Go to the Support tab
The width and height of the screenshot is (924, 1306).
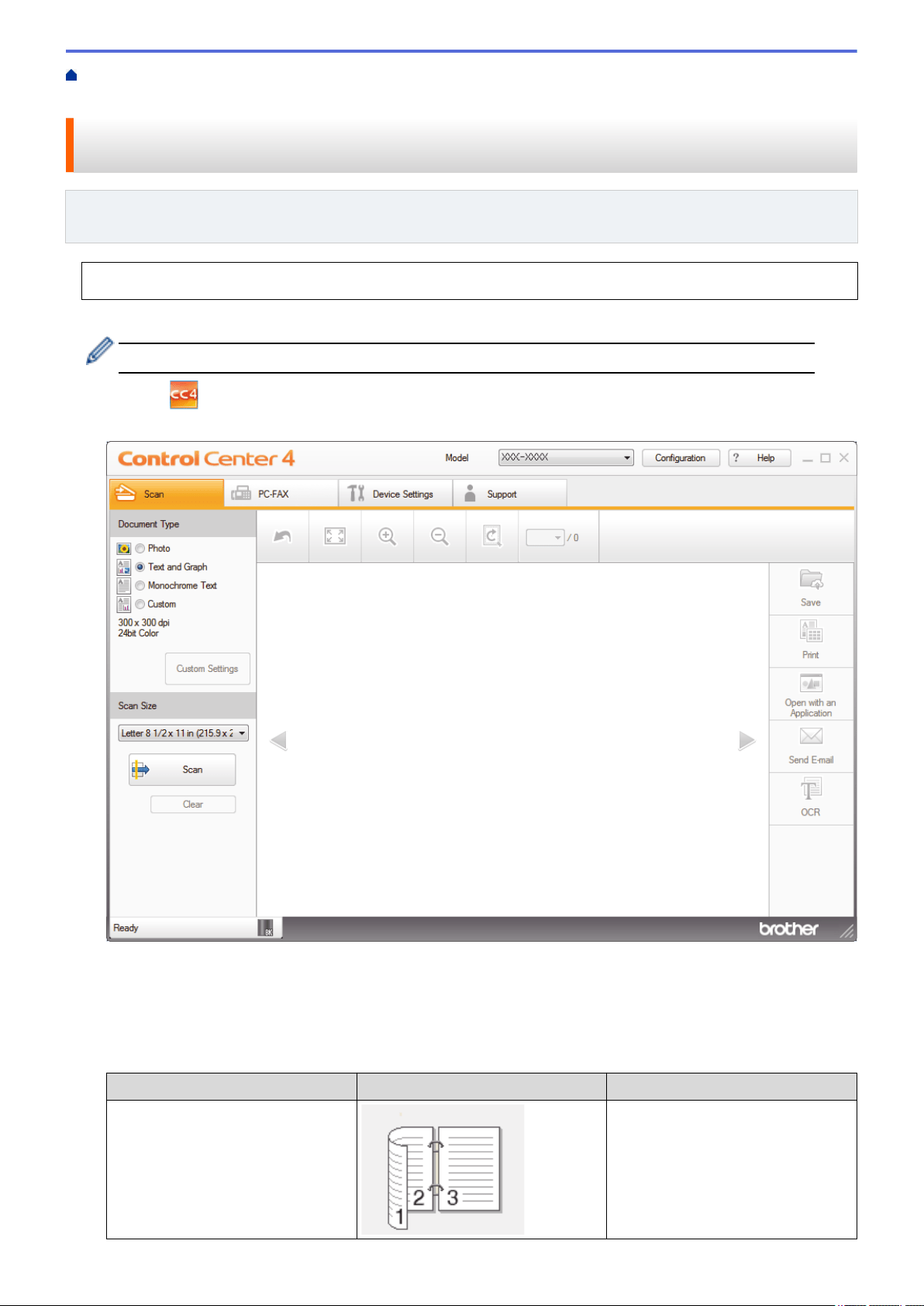[509, 494]
